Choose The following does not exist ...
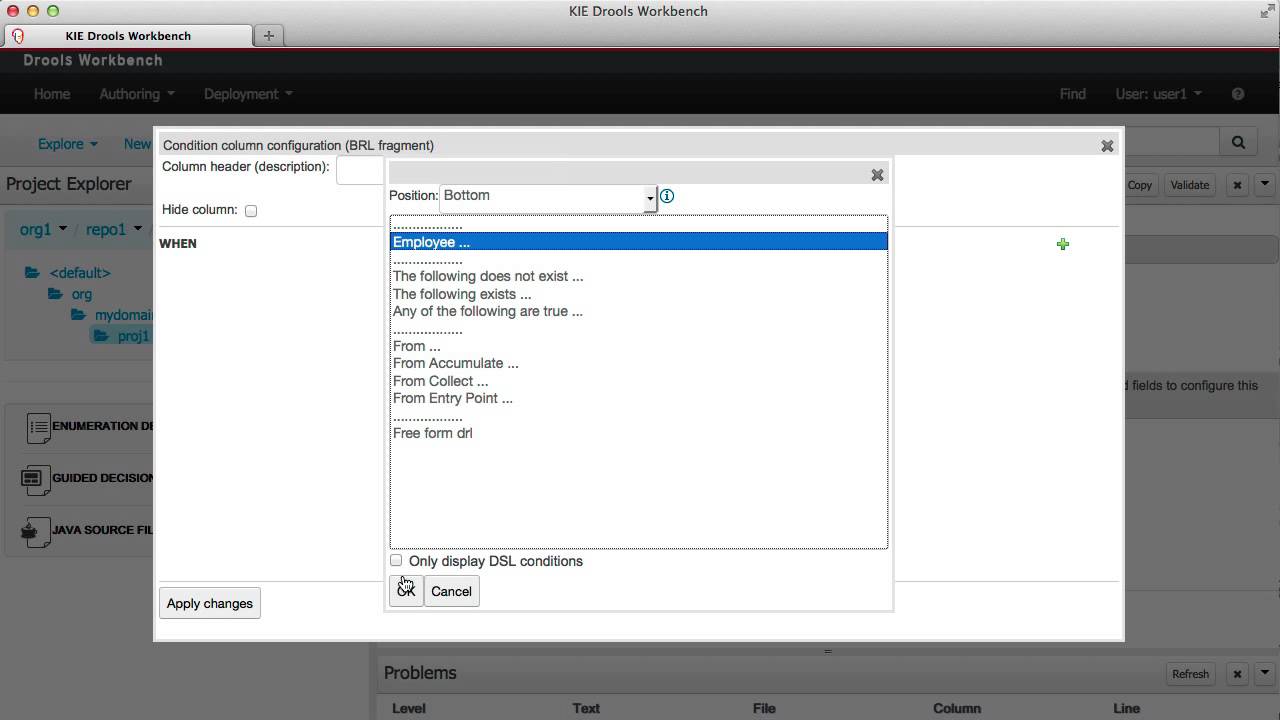Image resolution: width=1280 pixels, height=720 pixels. click(x=488, y=276)
